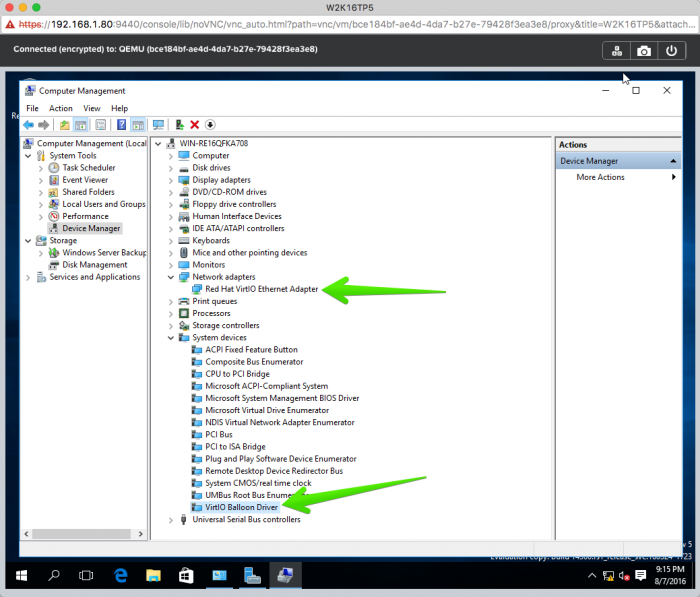Click the muted volume icon in system tray
Screen dimensions: 700x597
(x=624, y=576)
